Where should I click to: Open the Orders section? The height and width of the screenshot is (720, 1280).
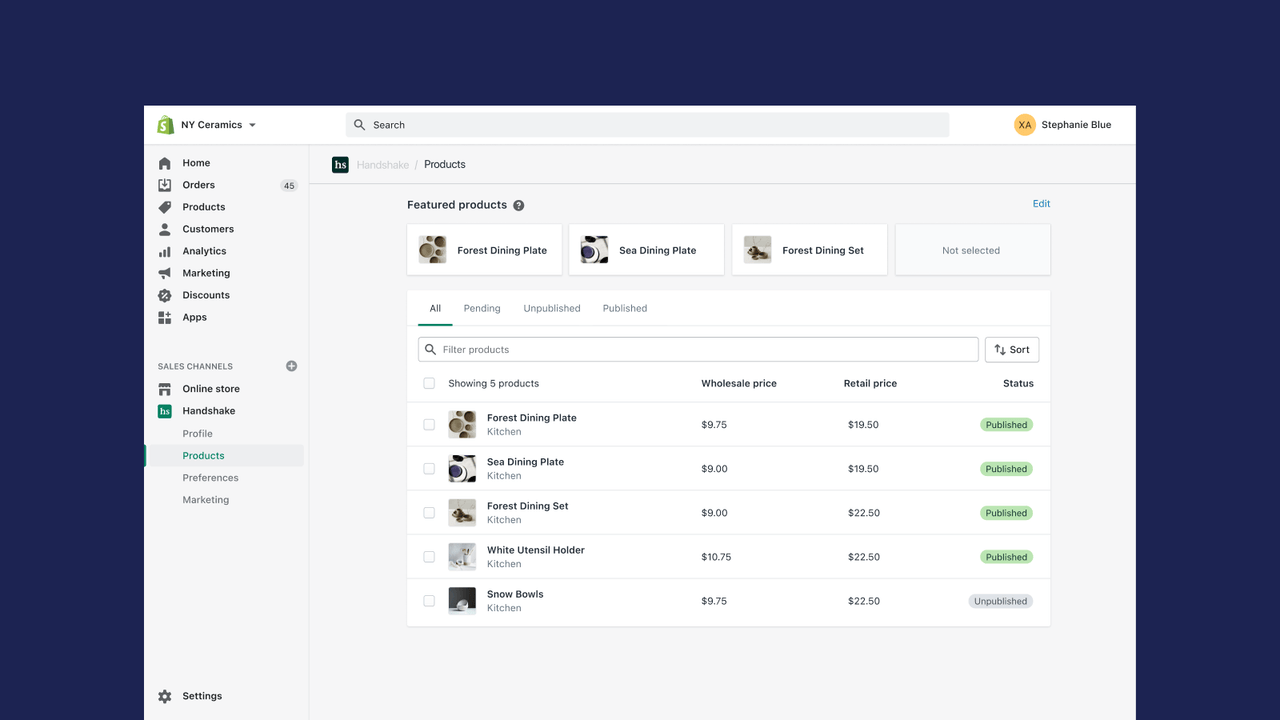click(198, 184)
